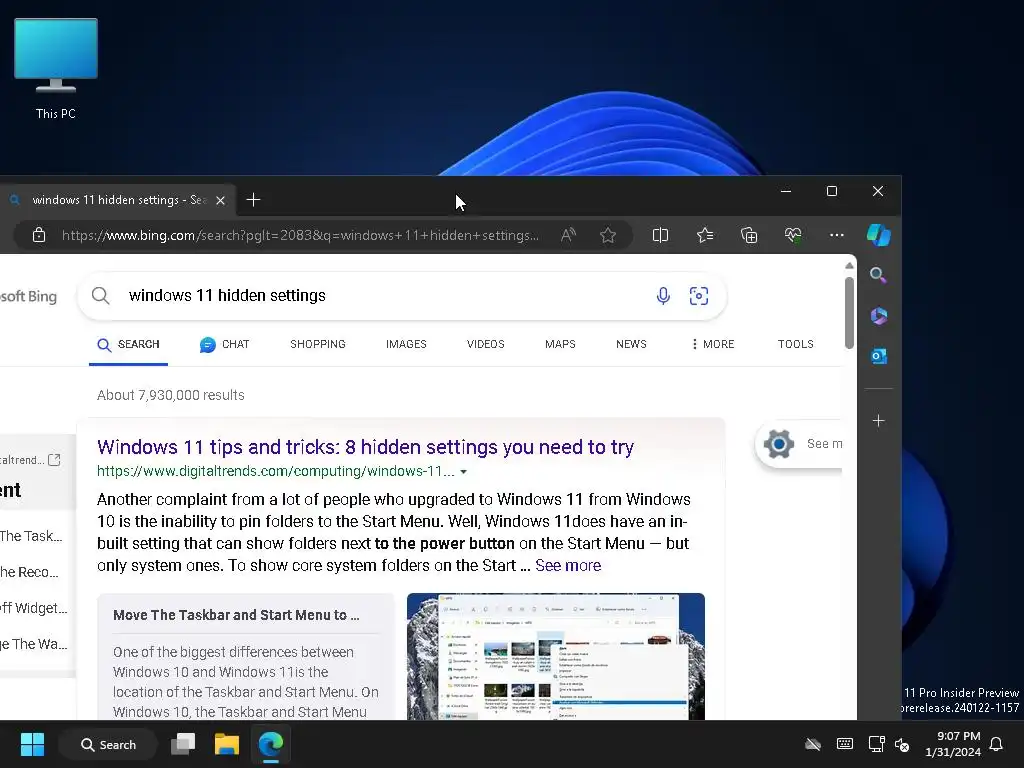
Task: Open Microsoft 365 sidebar app
Action: pyautogui.click(x=878, y=316)
